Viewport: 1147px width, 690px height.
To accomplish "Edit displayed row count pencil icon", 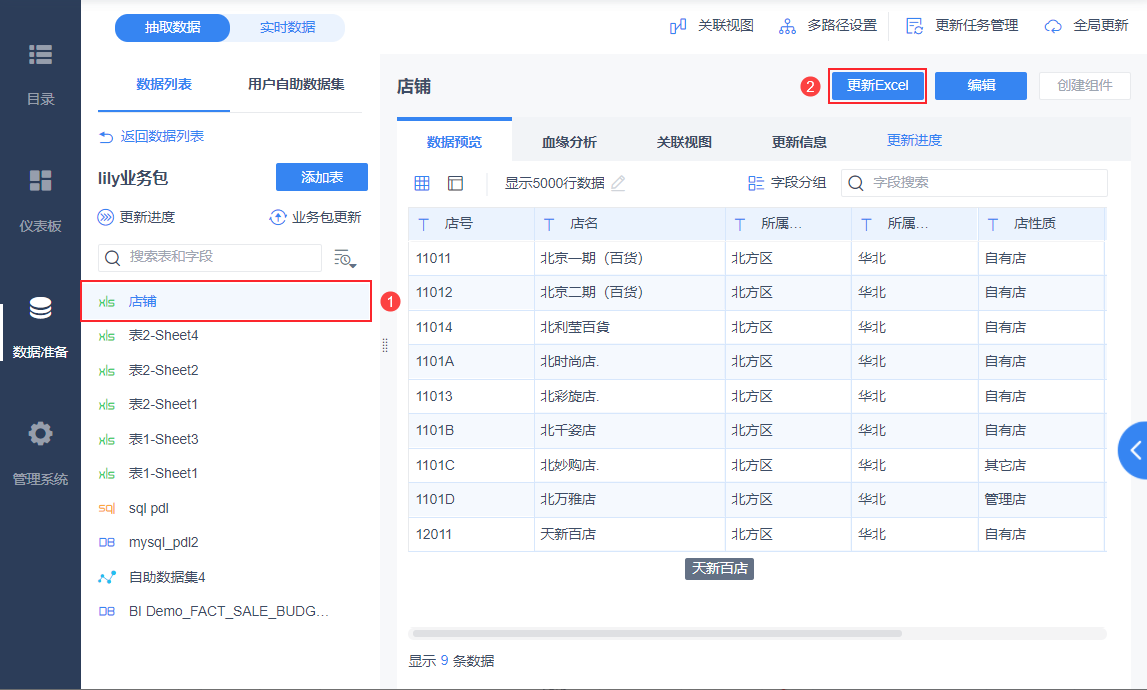I will click(618, 183).
